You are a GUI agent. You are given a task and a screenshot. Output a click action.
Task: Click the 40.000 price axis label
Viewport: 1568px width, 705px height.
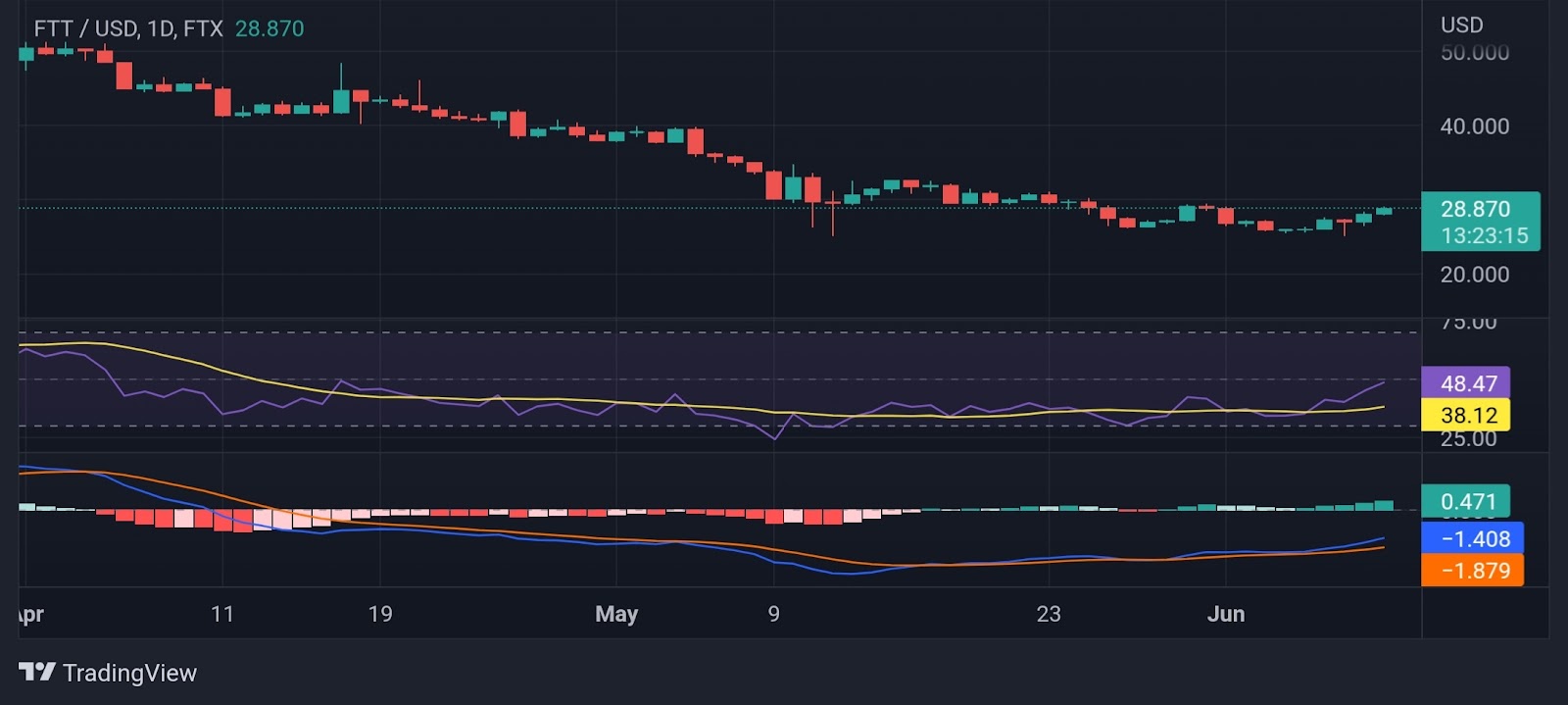[x=1474, y=126]
